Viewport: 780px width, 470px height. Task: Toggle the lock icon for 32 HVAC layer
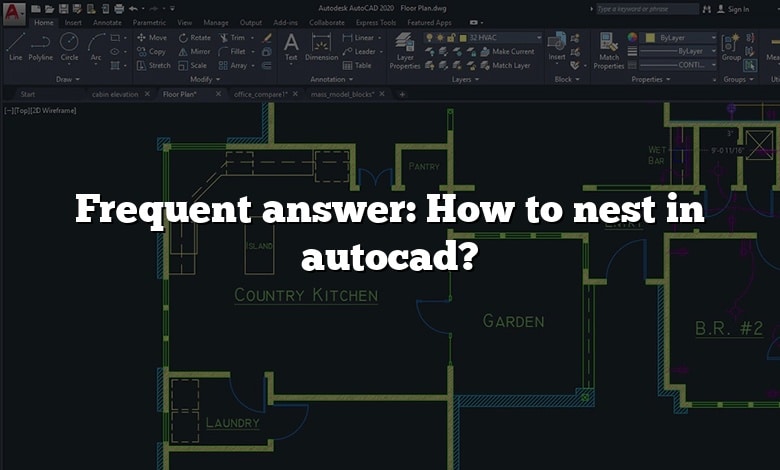(451, 37)
